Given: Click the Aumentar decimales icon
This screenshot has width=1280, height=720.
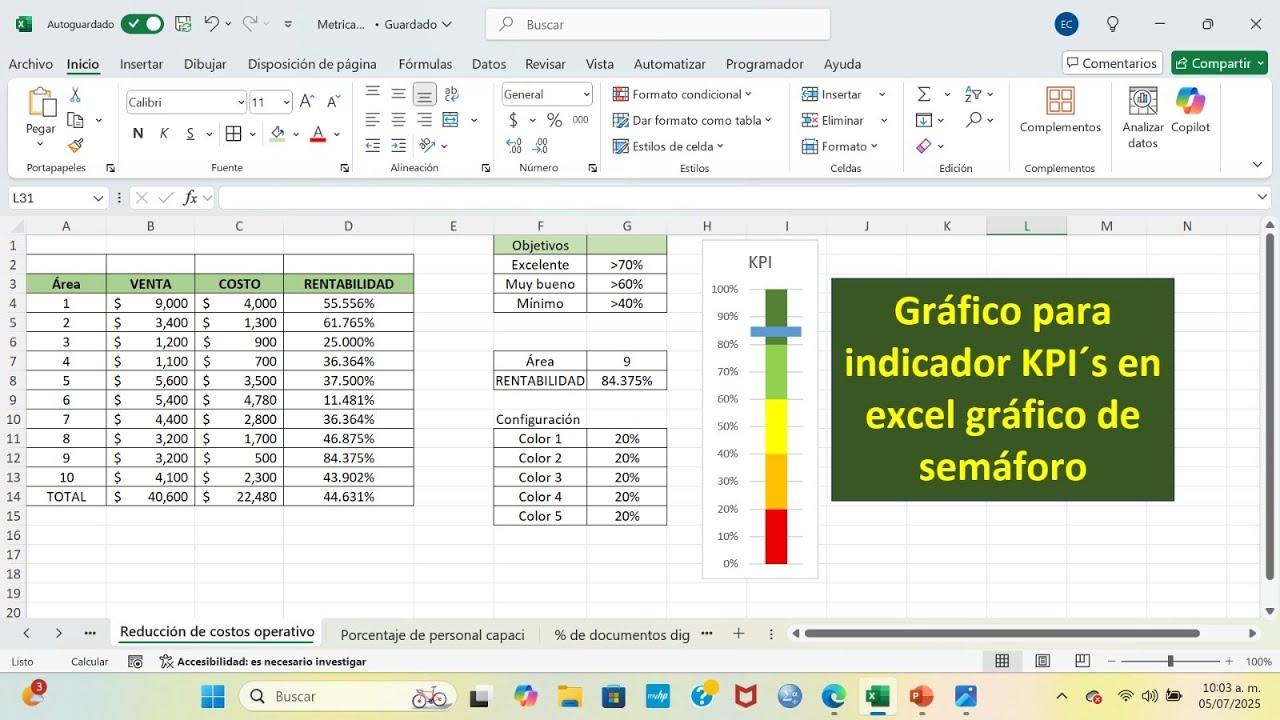Looking at the screenshot, I should click(512, 145).
